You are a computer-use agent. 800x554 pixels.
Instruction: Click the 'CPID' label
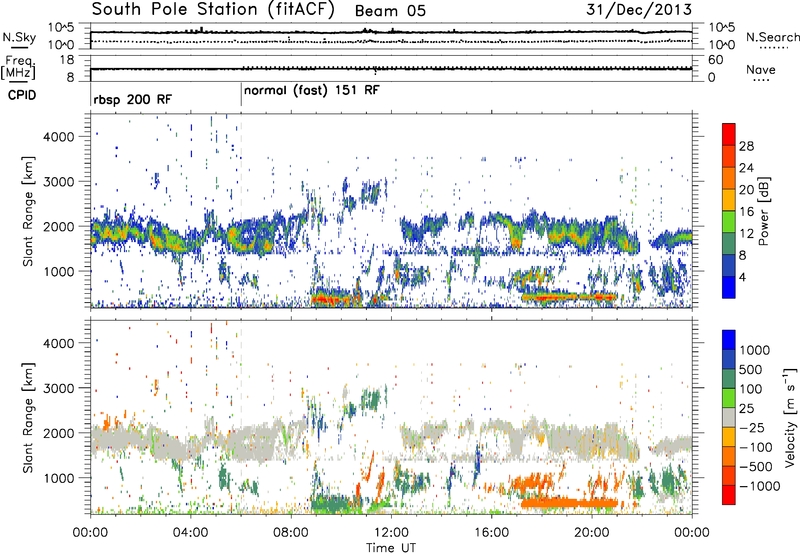(22, 95)
